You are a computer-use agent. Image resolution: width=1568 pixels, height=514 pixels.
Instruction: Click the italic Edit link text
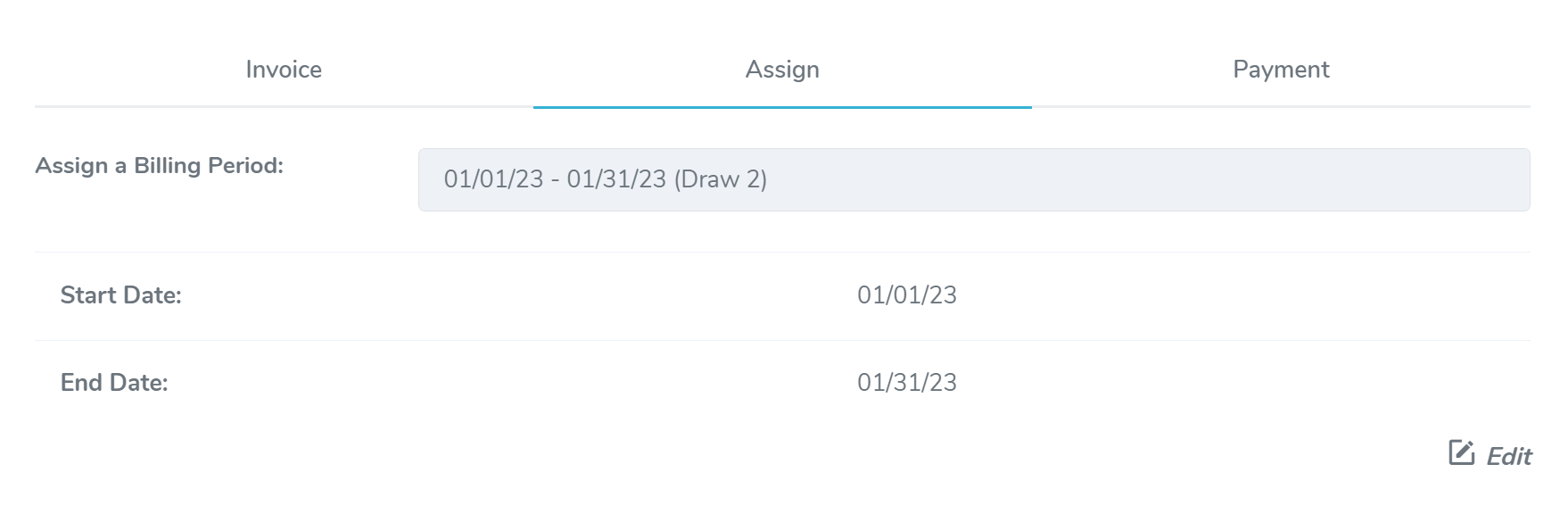(1509, 457)
